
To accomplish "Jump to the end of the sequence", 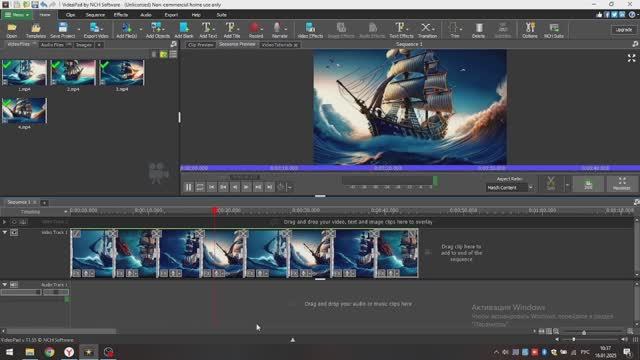I will pyautogui.click(x=269, y=187).
